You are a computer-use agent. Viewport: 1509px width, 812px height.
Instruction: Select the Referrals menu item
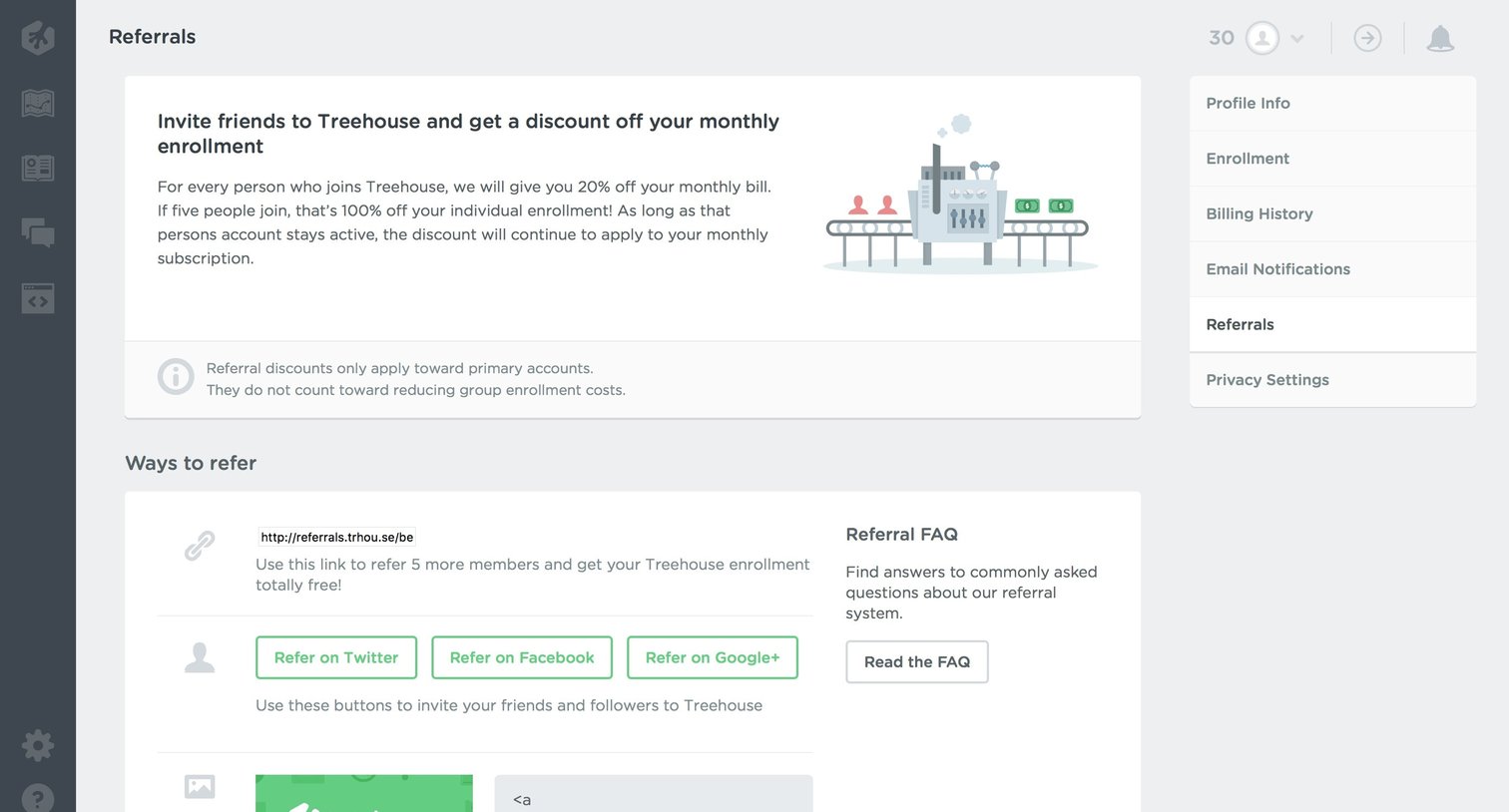1332,324
